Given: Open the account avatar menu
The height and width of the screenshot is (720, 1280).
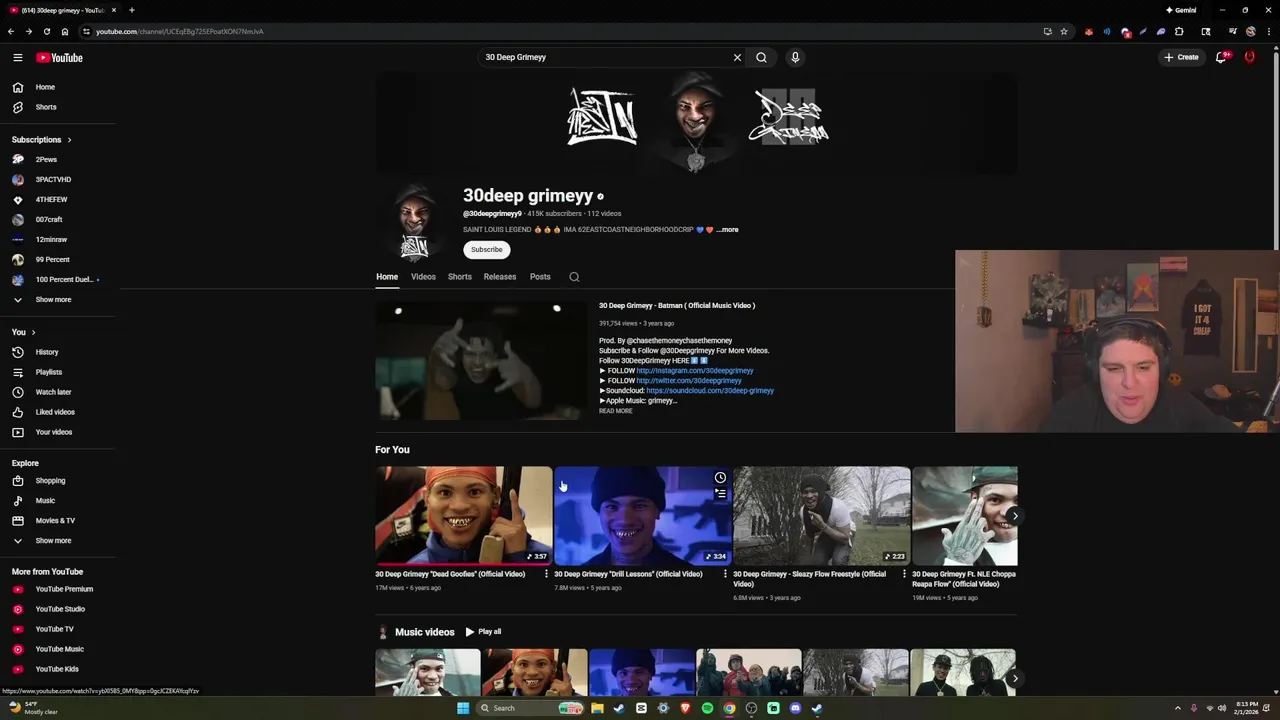Looking at the screenshot, I should click(1249, 57).
